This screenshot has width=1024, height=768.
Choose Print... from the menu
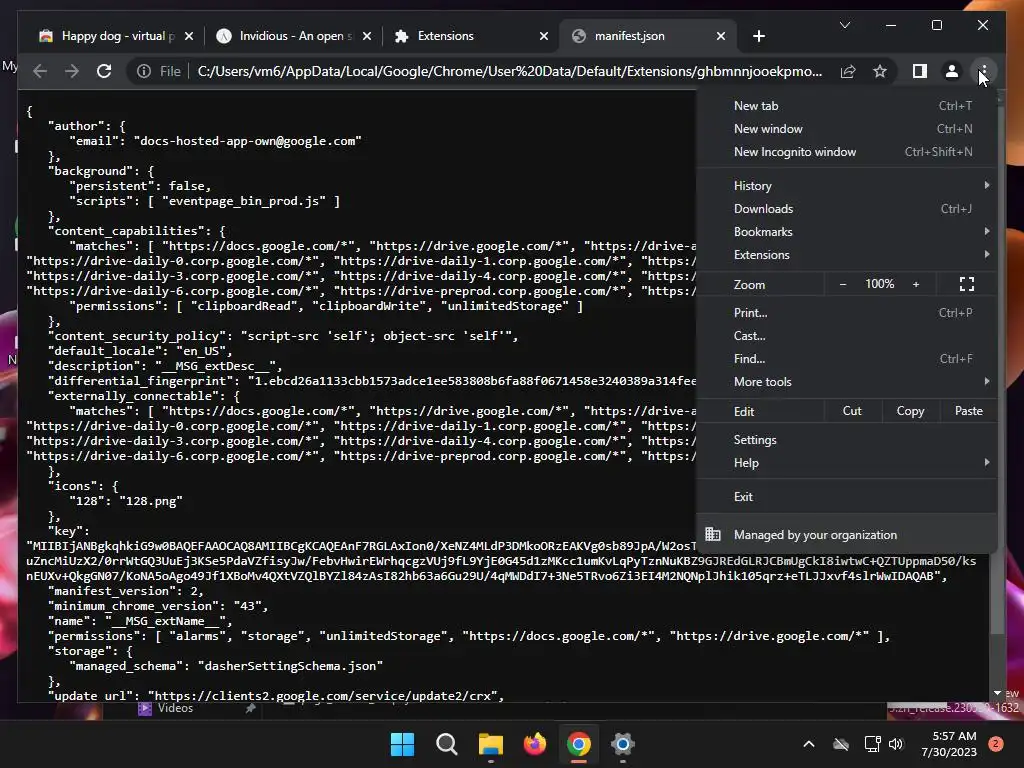point(847,313)
